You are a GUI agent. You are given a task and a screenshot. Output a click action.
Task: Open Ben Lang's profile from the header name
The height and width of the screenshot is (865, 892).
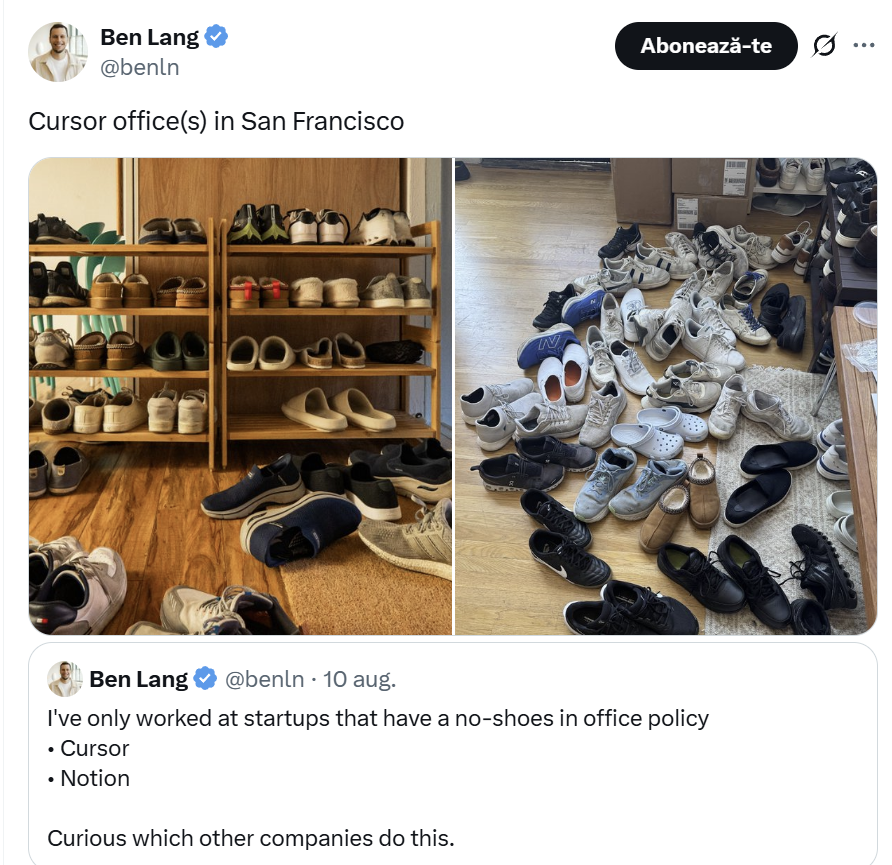click(149, 38)
